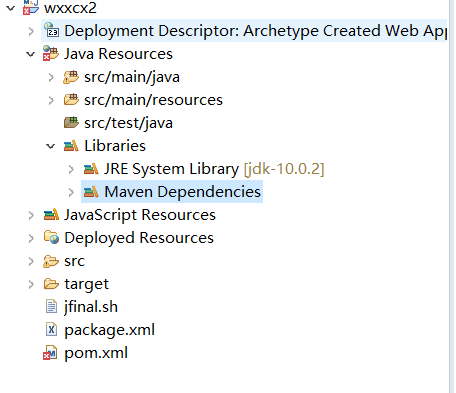Click the pom.xml Maven file icon
The image size is (456, 393).
tap(50, 353)
